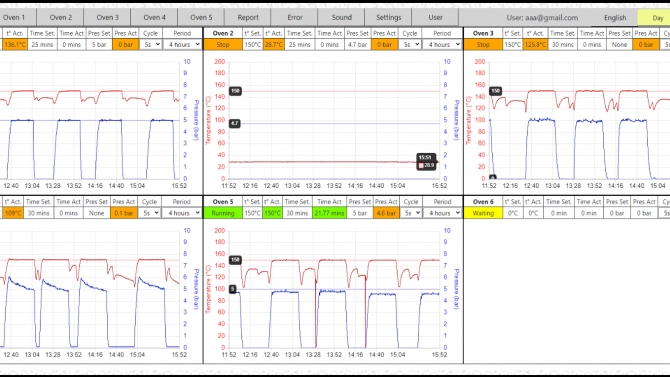Click the Oven 2 panel title
The image size is (670, 377).
click(x=223, y=33)
